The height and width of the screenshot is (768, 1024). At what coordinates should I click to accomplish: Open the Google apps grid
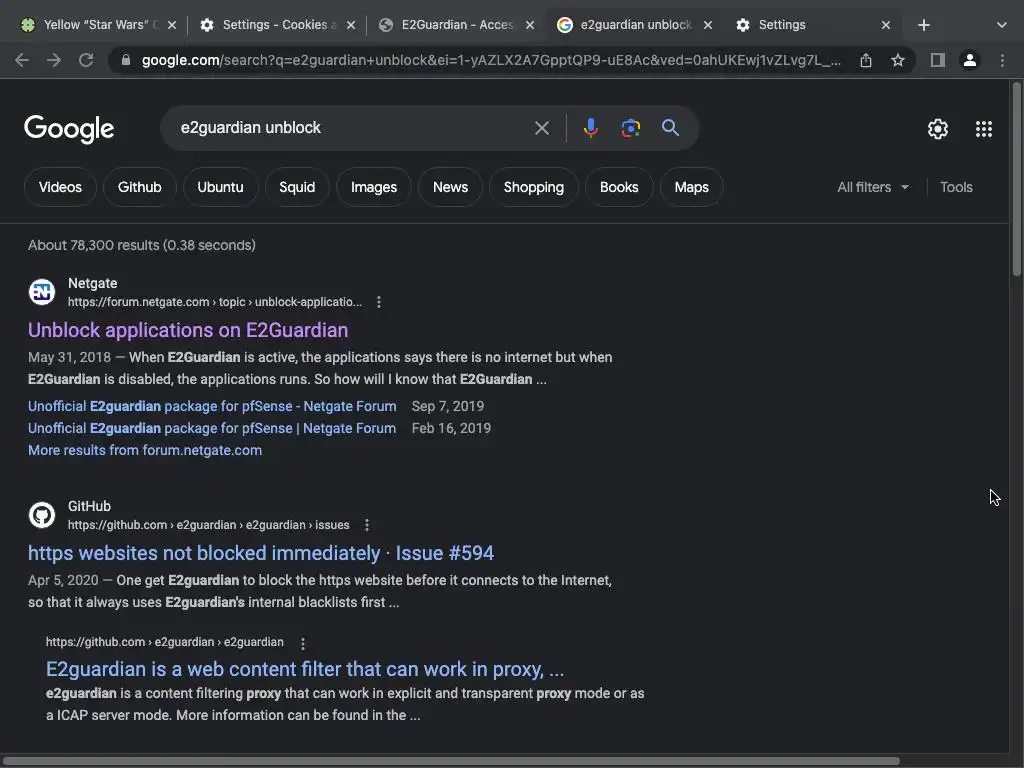(984, 129)
